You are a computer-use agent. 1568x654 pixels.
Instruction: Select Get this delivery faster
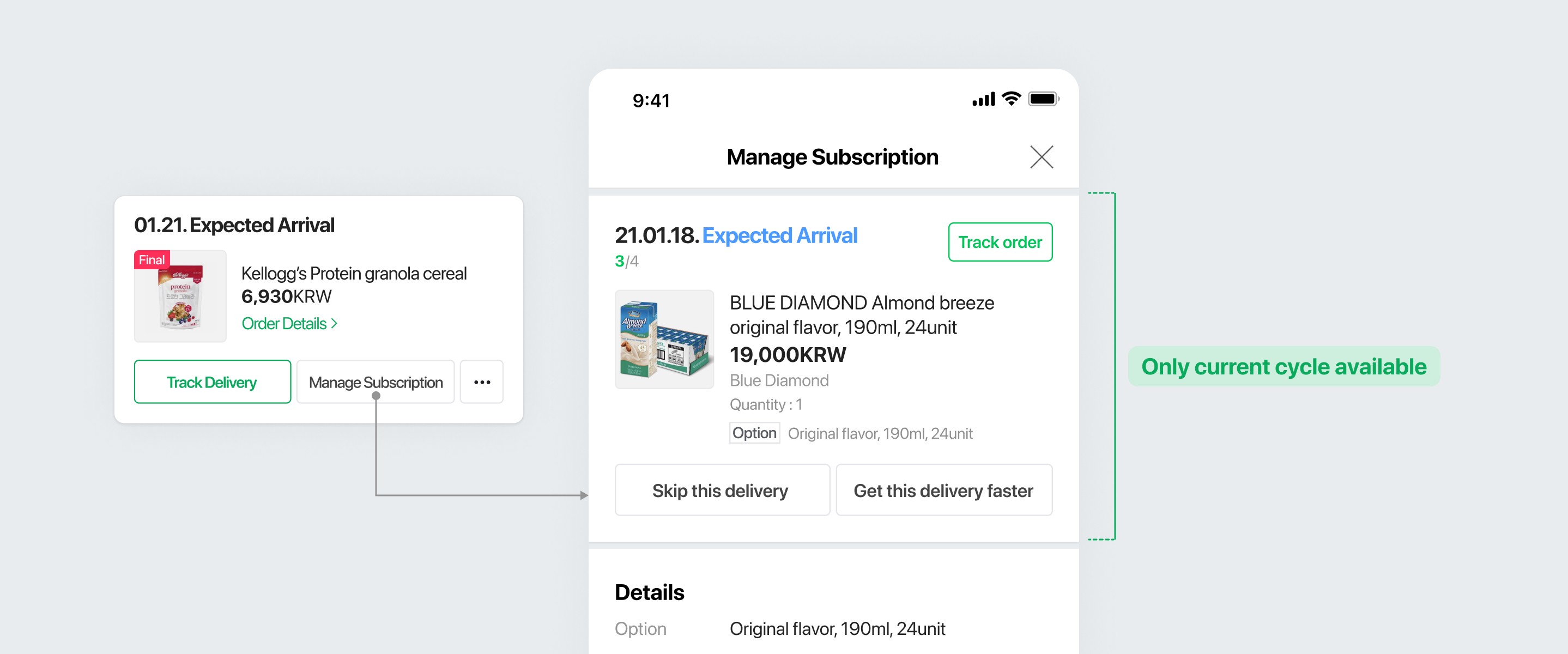[943, 490]
